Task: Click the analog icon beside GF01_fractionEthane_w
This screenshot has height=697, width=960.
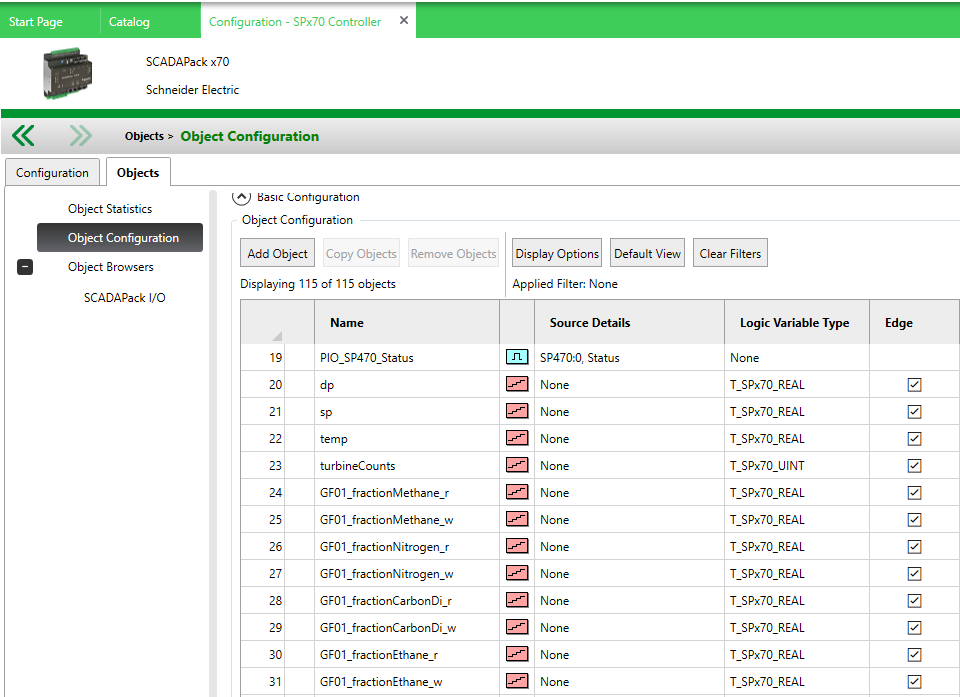Action: point(517,681)
